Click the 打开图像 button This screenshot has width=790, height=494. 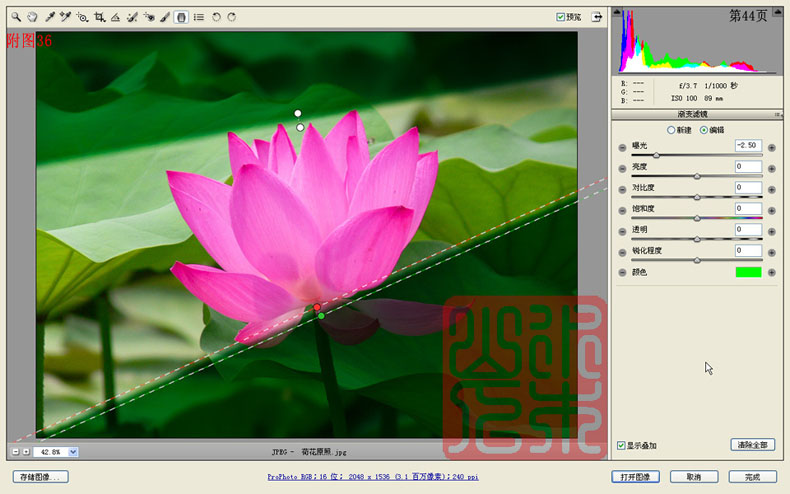click(635, 477)
